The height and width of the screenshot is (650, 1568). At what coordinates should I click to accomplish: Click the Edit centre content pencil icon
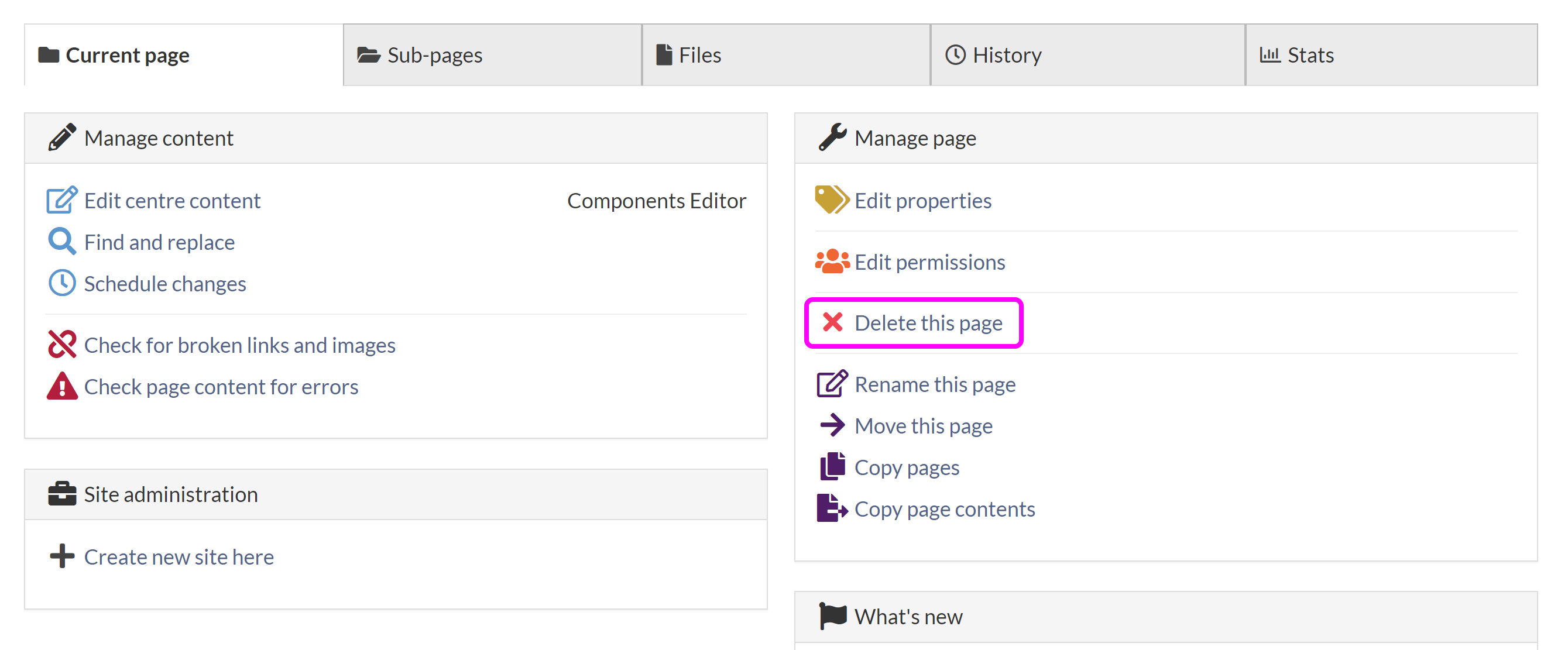tap(61, 200)
